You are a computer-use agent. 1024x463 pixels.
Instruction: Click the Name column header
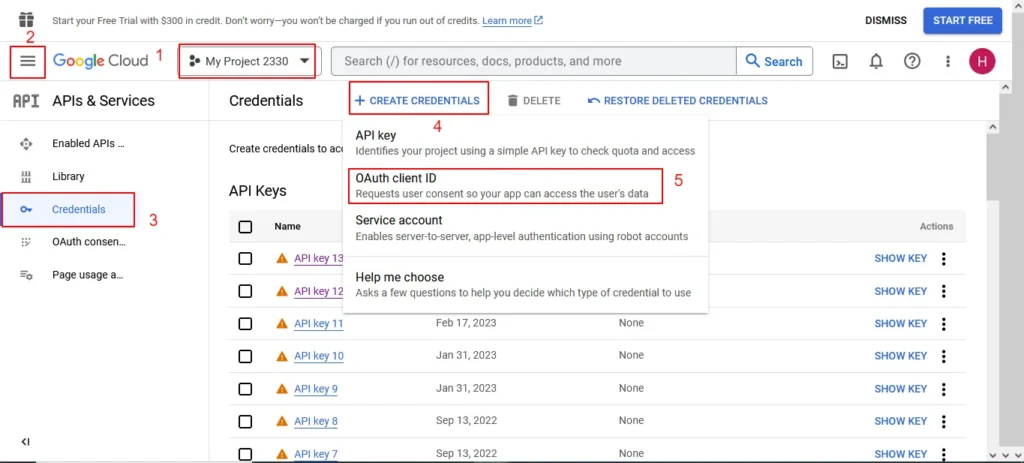287,227
